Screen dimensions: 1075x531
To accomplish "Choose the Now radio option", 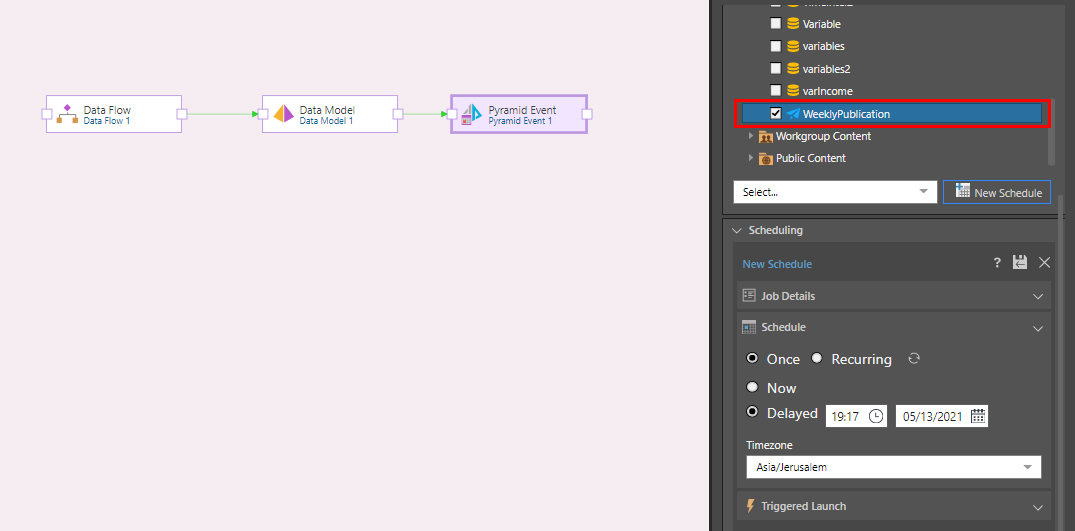I will 752,387.
